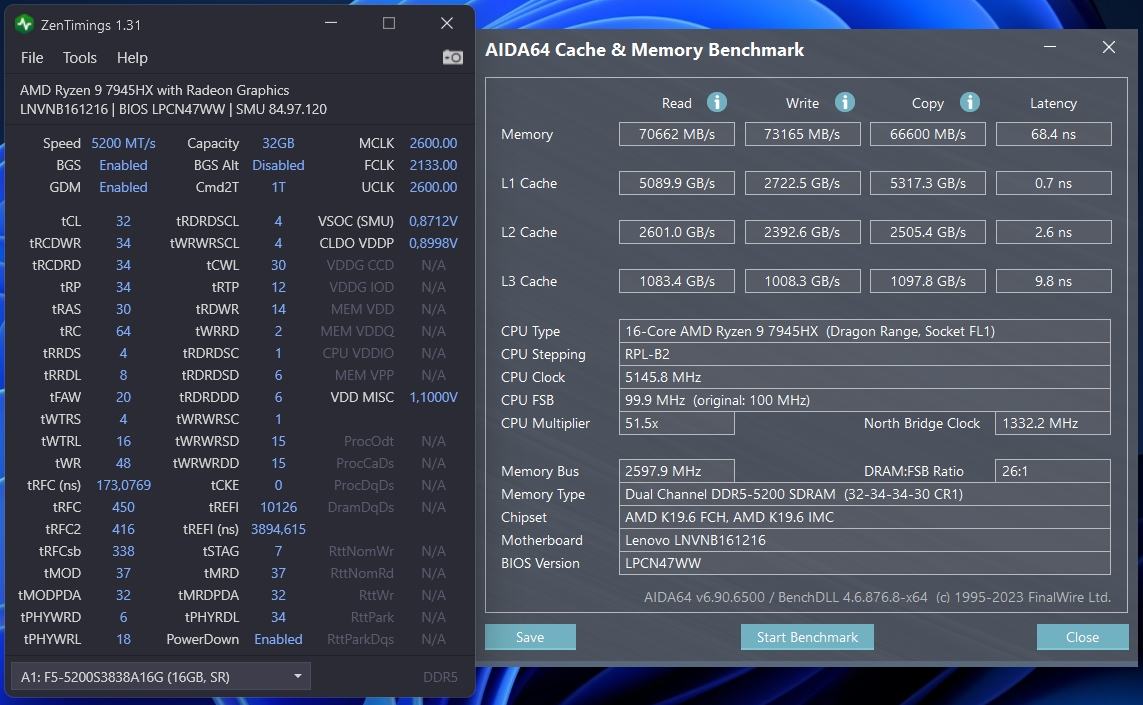Click the tCL value 32
The height and width of the screenshot is (705, 1143).
(123, 221)
